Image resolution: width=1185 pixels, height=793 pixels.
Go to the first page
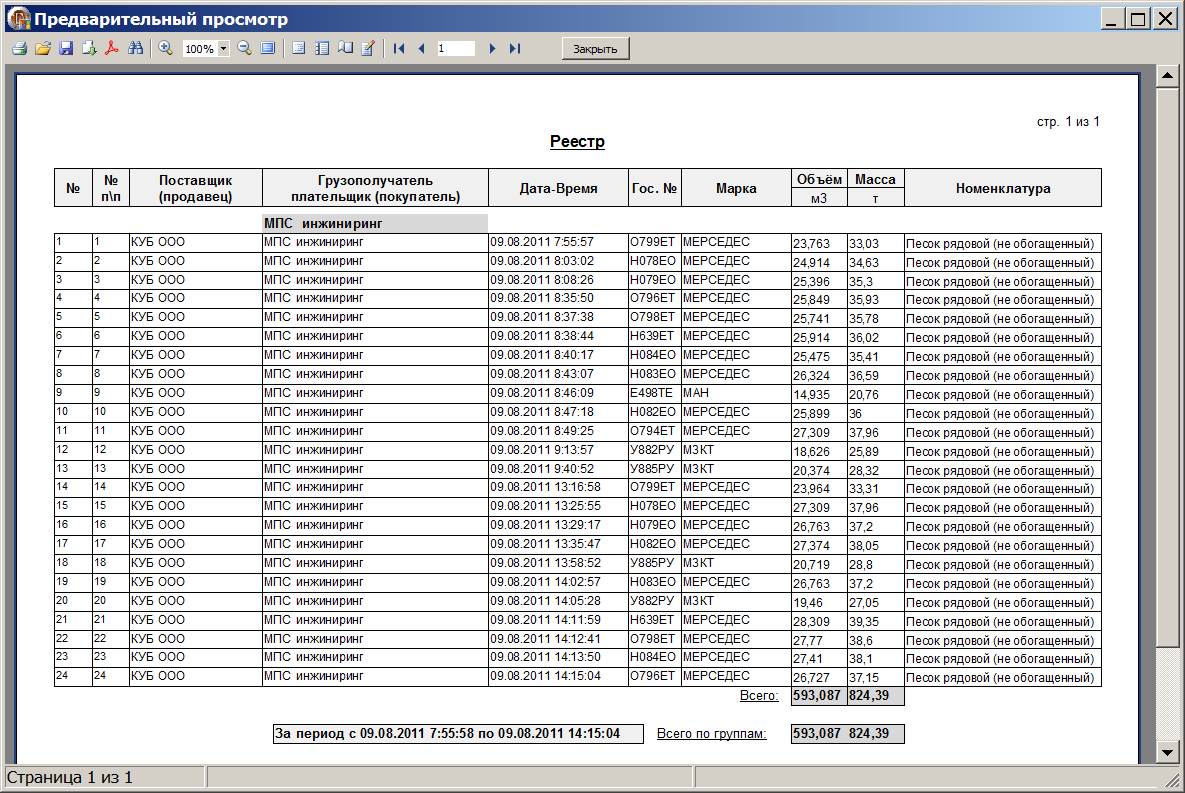coord(399,48)
